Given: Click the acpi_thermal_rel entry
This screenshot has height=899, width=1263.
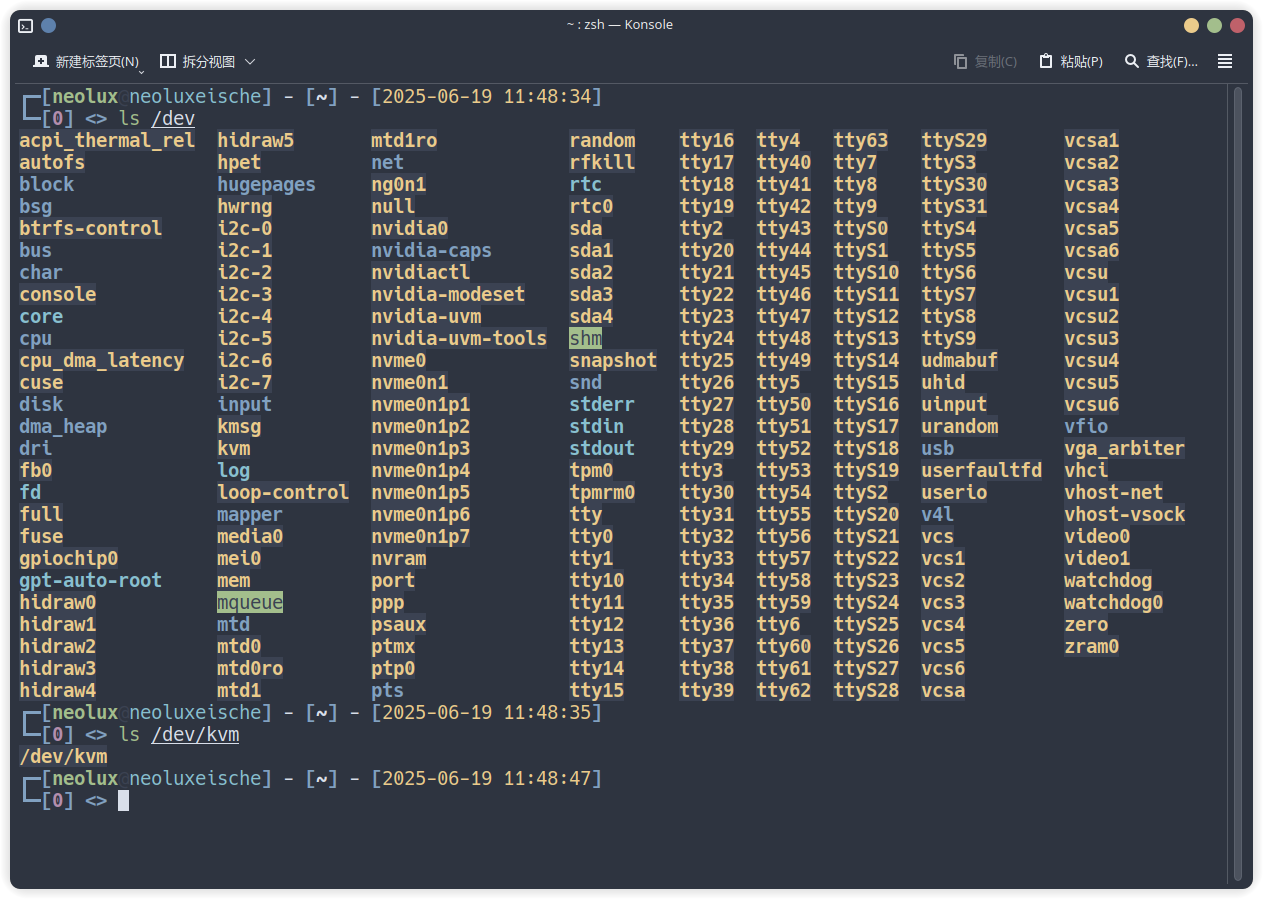Looking at the screenshot, I should pos(107,140).
